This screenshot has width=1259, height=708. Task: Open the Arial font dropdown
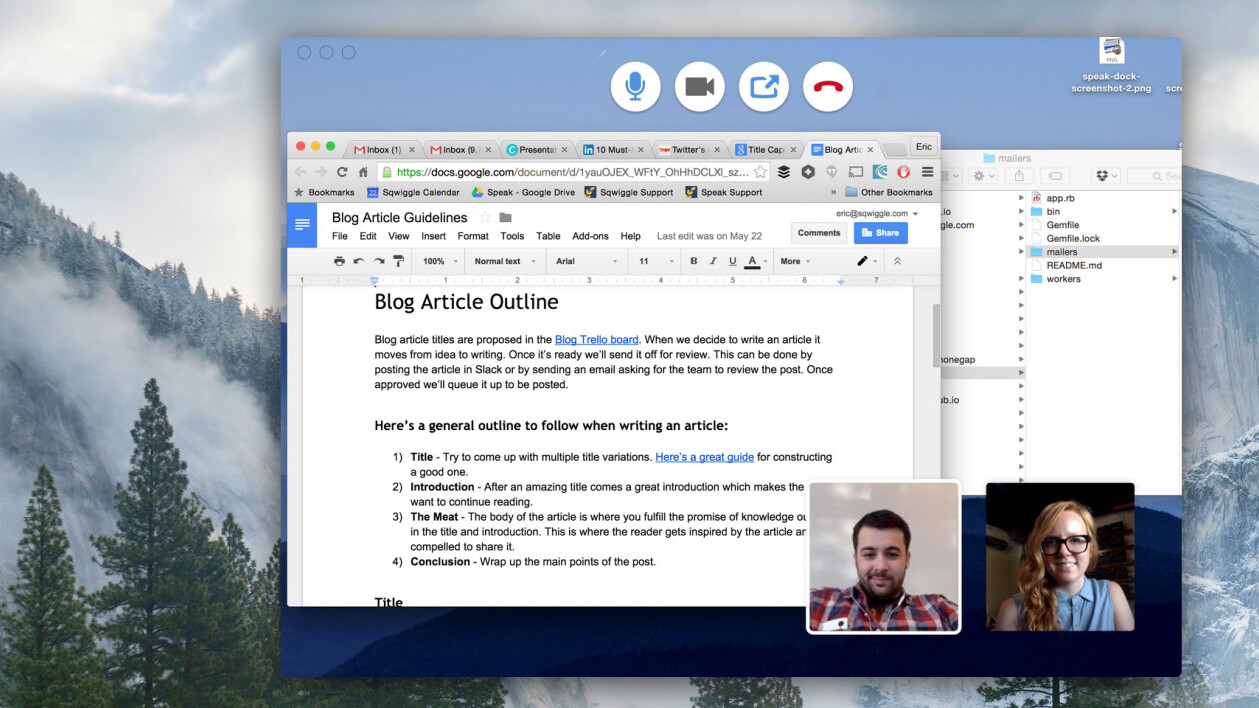585,261
